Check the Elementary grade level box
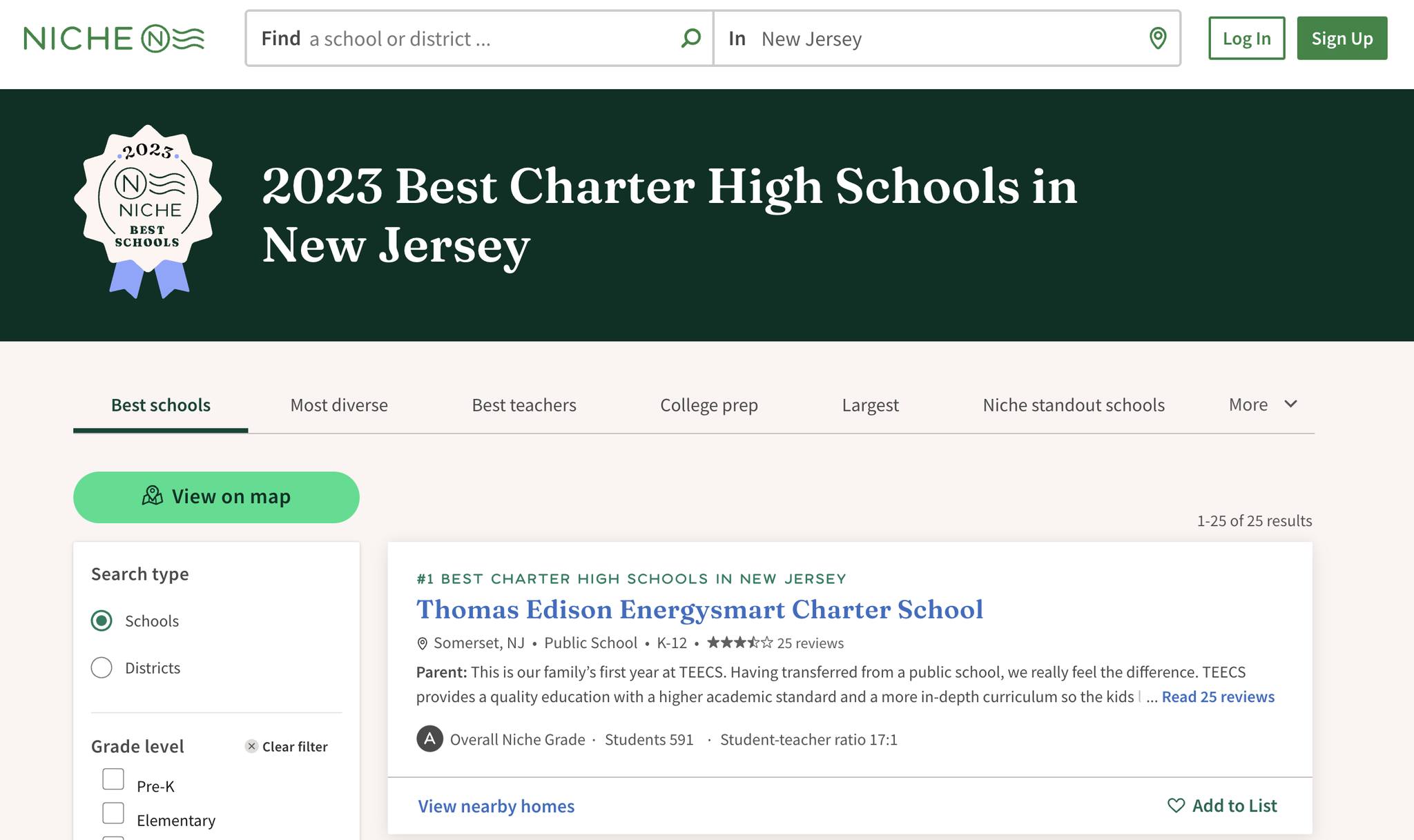The width and height of the screenshot is (1414, 840). click(113, 813)
